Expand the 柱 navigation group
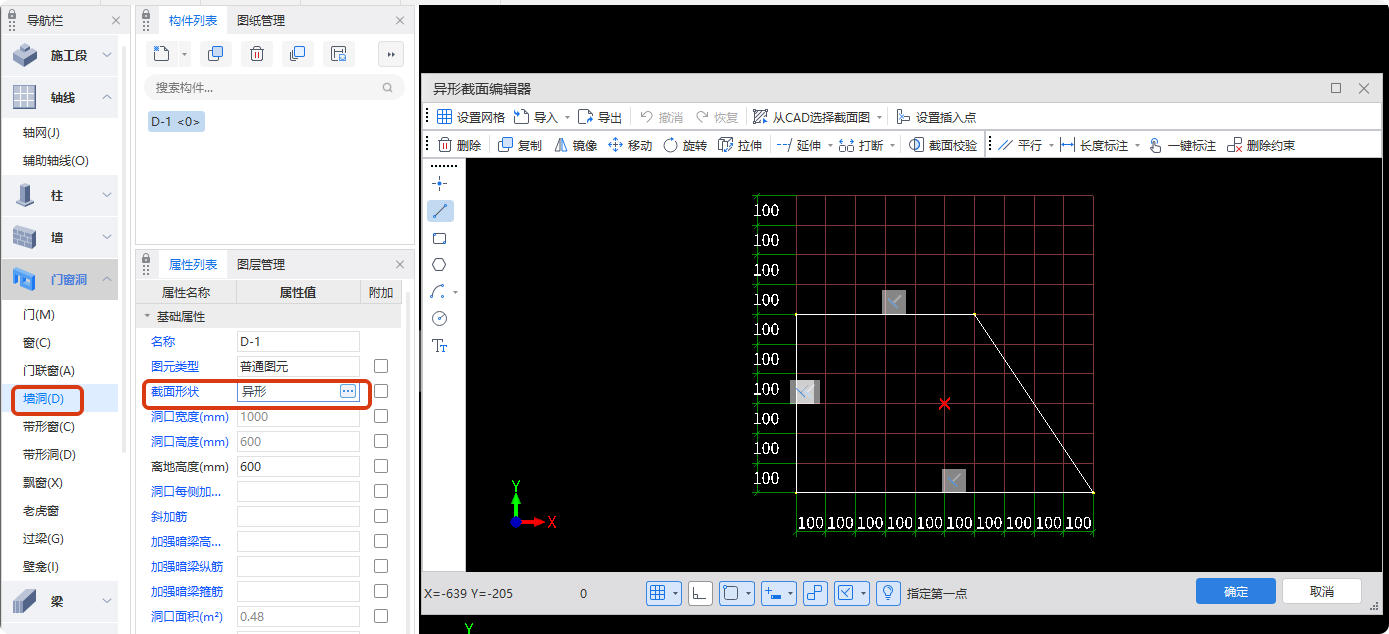1389x634 pixels. (x=107, y=196)
